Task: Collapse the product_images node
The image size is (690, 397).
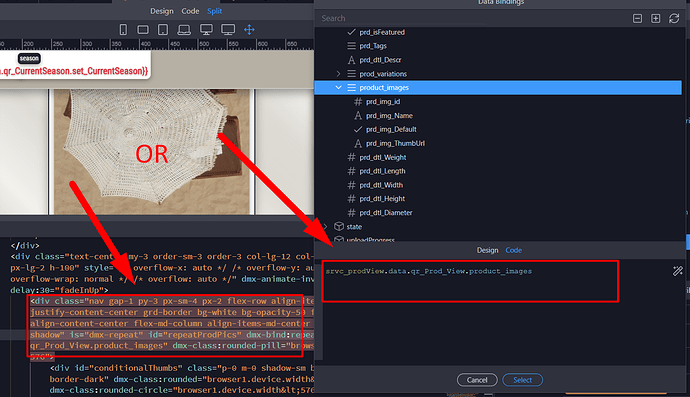Action: point(338,87)
